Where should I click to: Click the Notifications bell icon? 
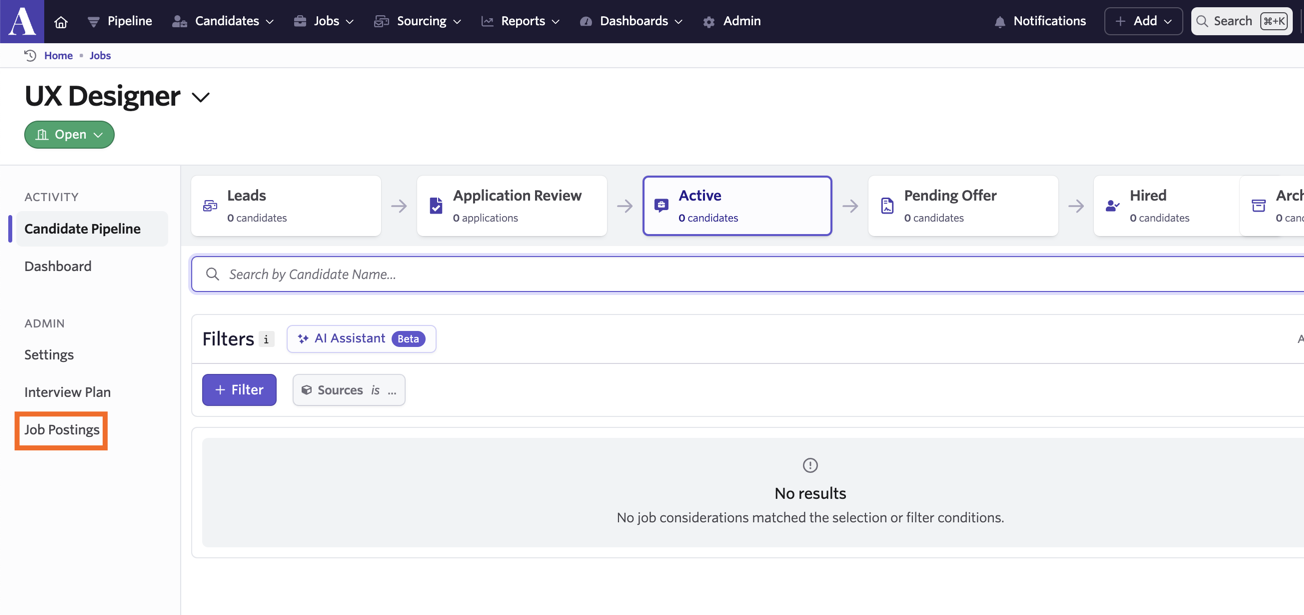coord(1000,21)
